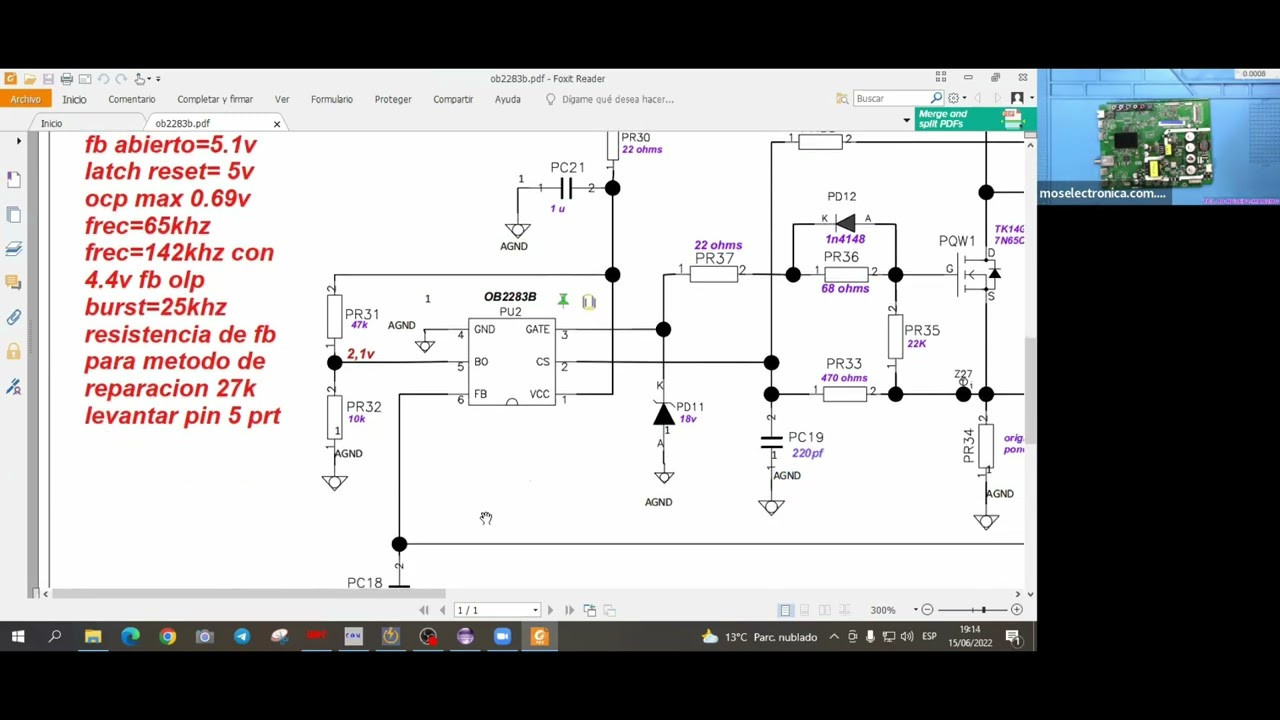Open quick access toolbar customize arrow
The height and width of the screenshot is (720, 1280).
158,79
